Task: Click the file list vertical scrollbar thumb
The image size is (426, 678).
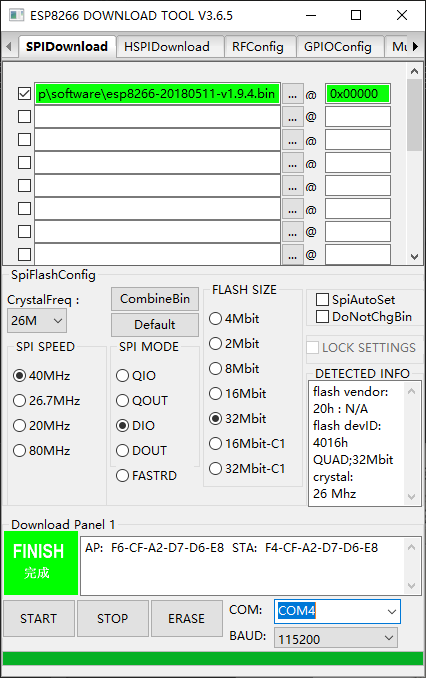Action: pos(414,114)
